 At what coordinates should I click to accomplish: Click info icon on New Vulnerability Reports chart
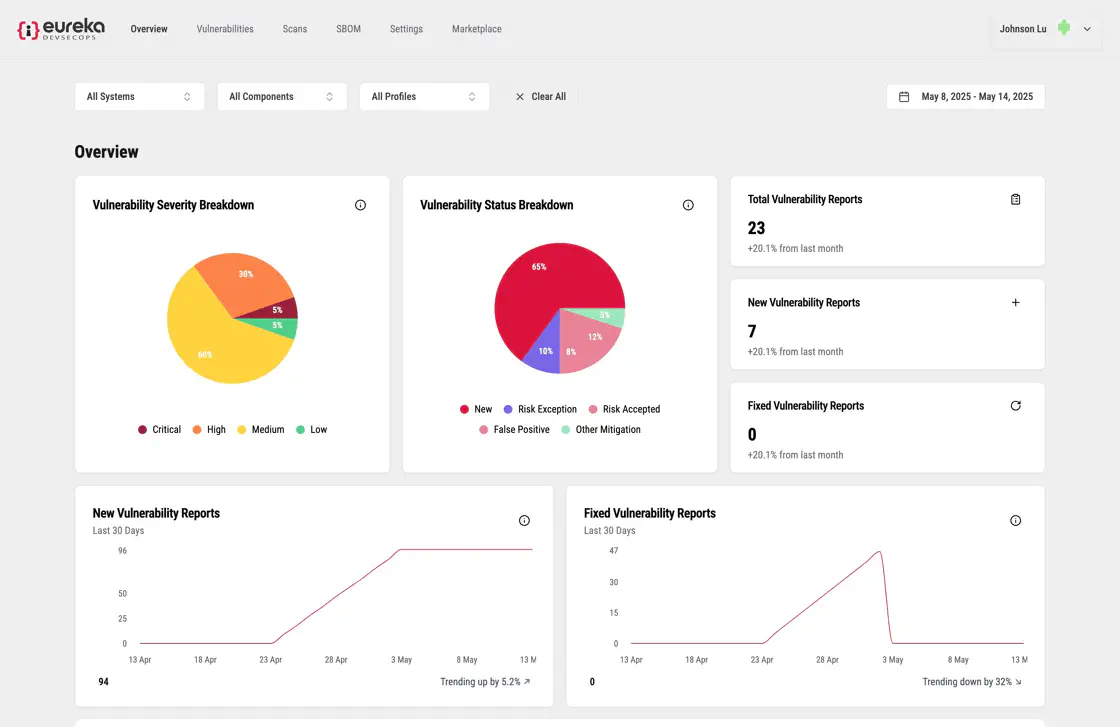pyautogui.click(x=524, y=521)
